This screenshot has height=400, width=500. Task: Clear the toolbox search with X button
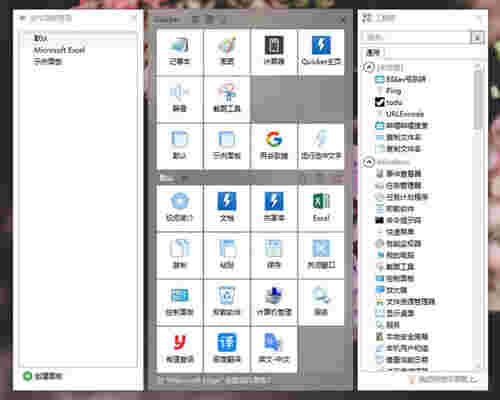coord(477,37)
